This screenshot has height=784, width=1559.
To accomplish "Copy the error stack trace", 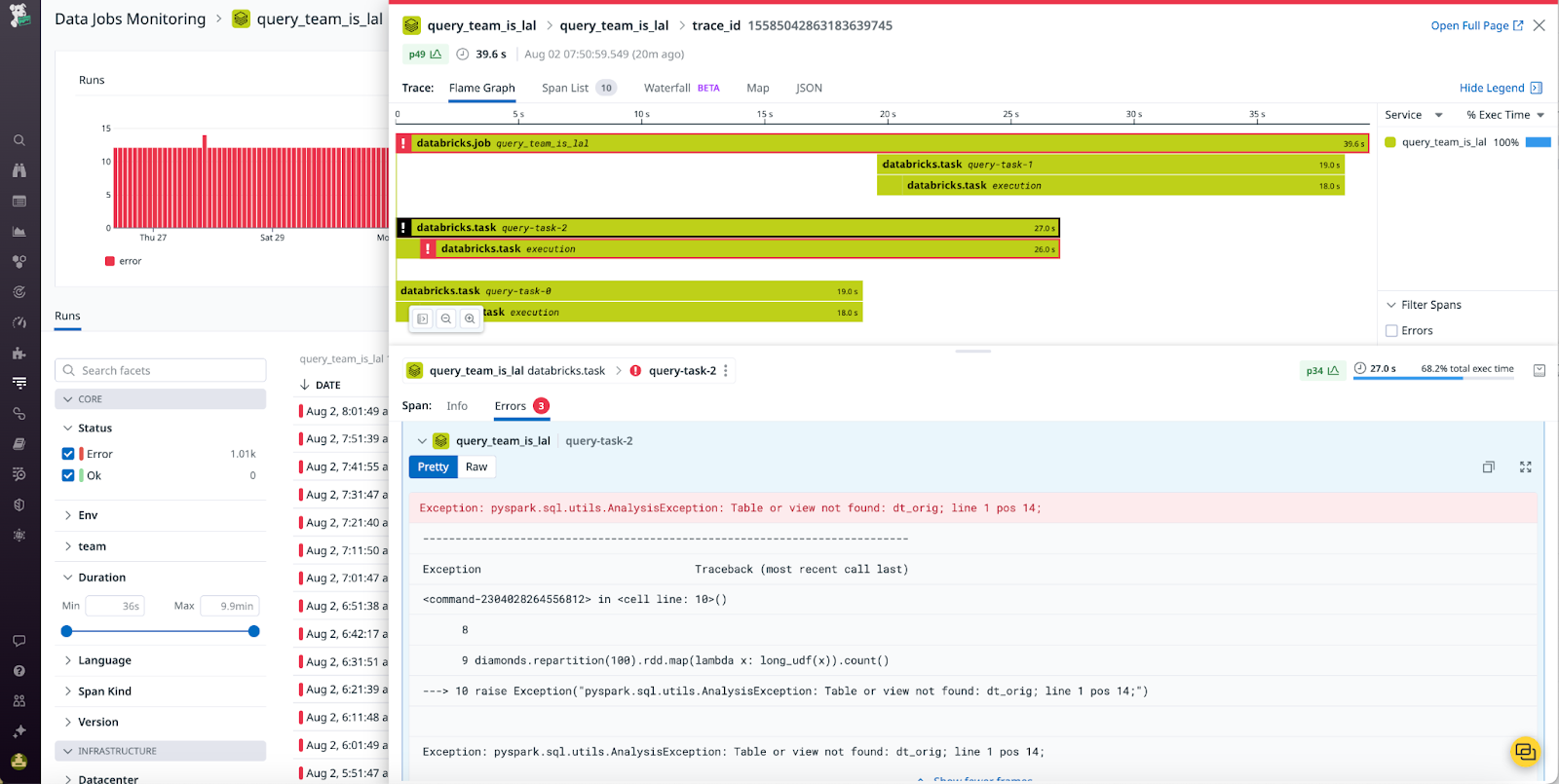I will (1488, 467).
